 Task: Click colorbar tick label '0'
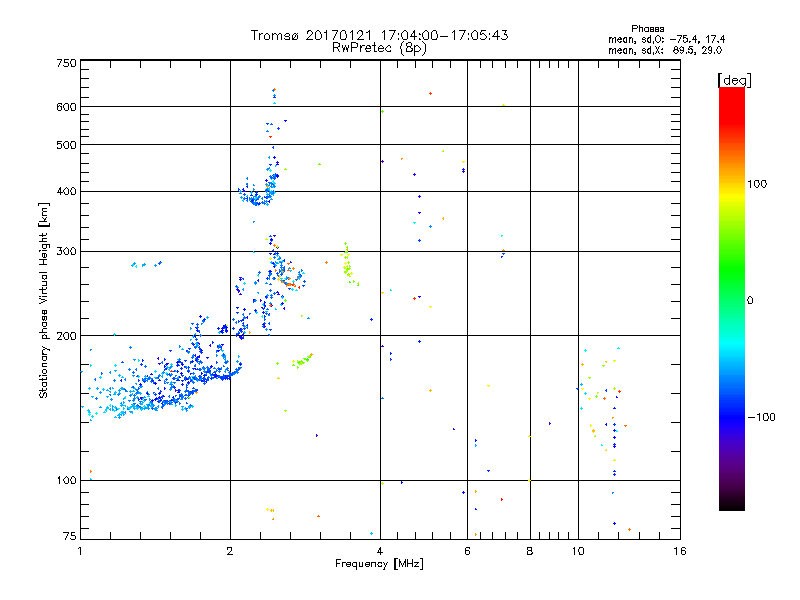pos(749,301)
